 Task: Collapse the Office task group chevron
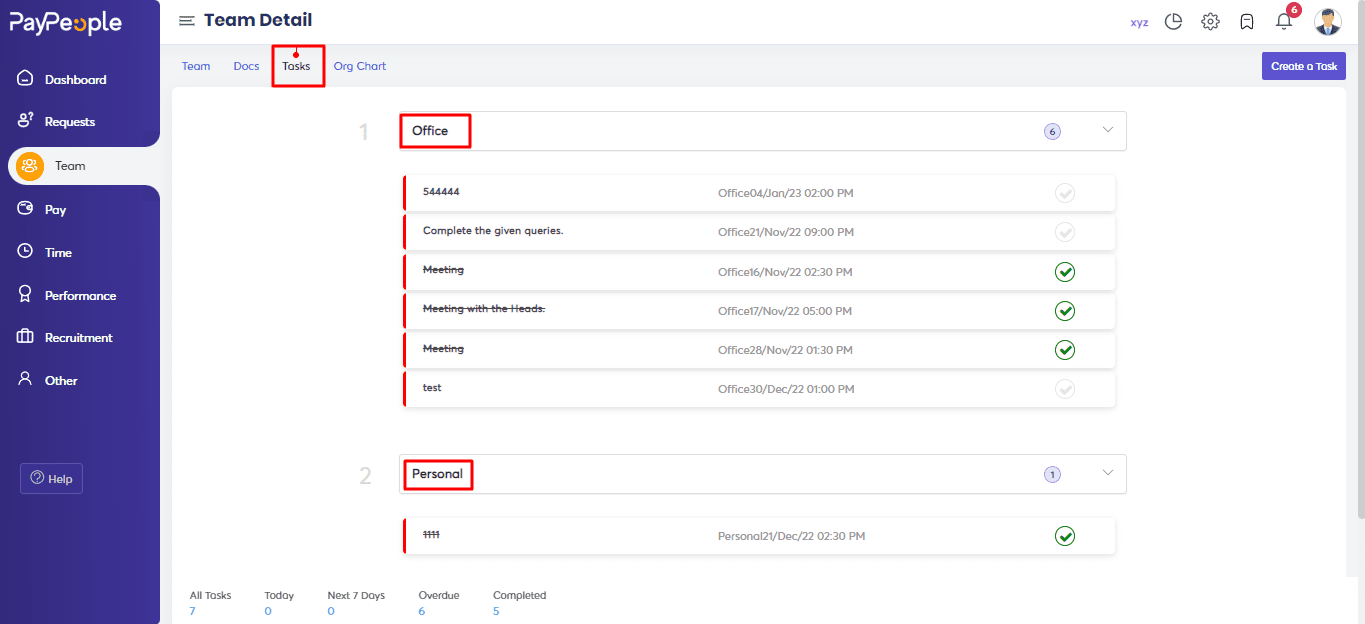coord(1107,130)
